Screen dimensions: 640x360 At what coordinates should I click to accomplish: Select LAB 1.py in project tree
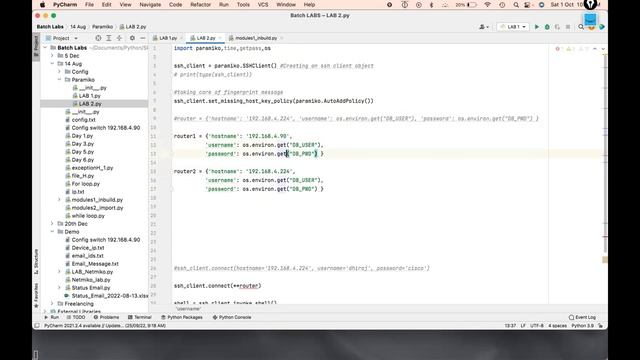coord(90,96)
